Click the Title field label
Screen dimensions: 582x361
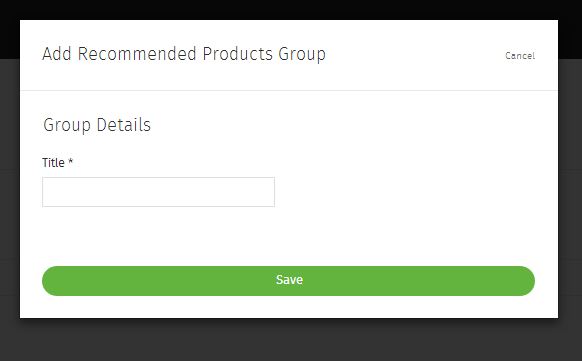click(53, 163)
